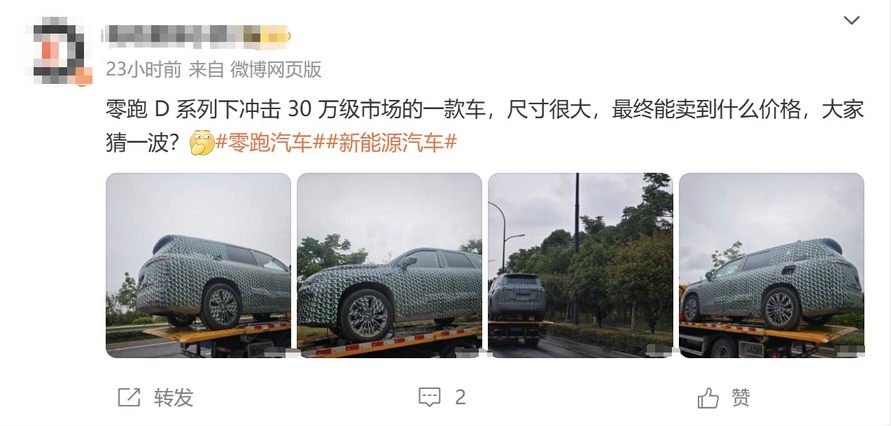Click the 赞 like label
This screenshot has height=426, width=891.
[741, 397]
